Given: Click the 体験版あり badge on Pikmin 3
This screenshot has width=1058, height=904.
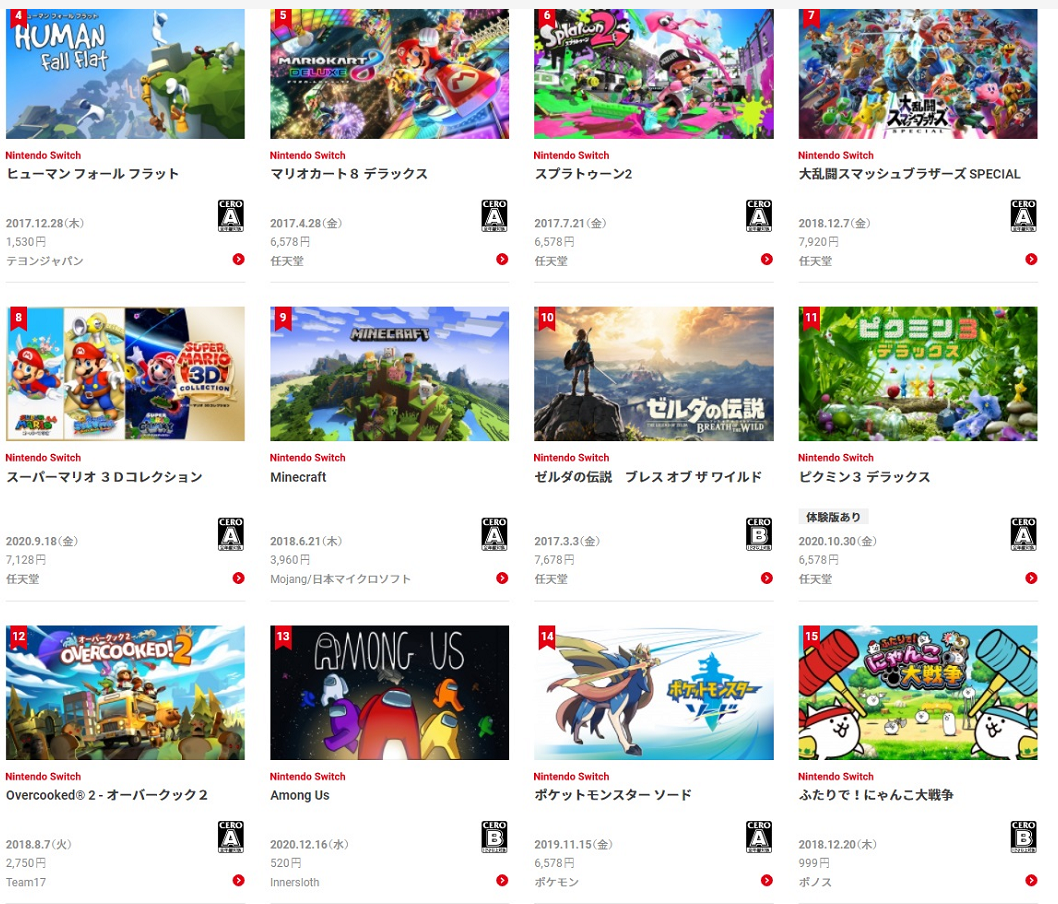Looking at the screenshot, I should pyautogui.click(x=833, y=517).
